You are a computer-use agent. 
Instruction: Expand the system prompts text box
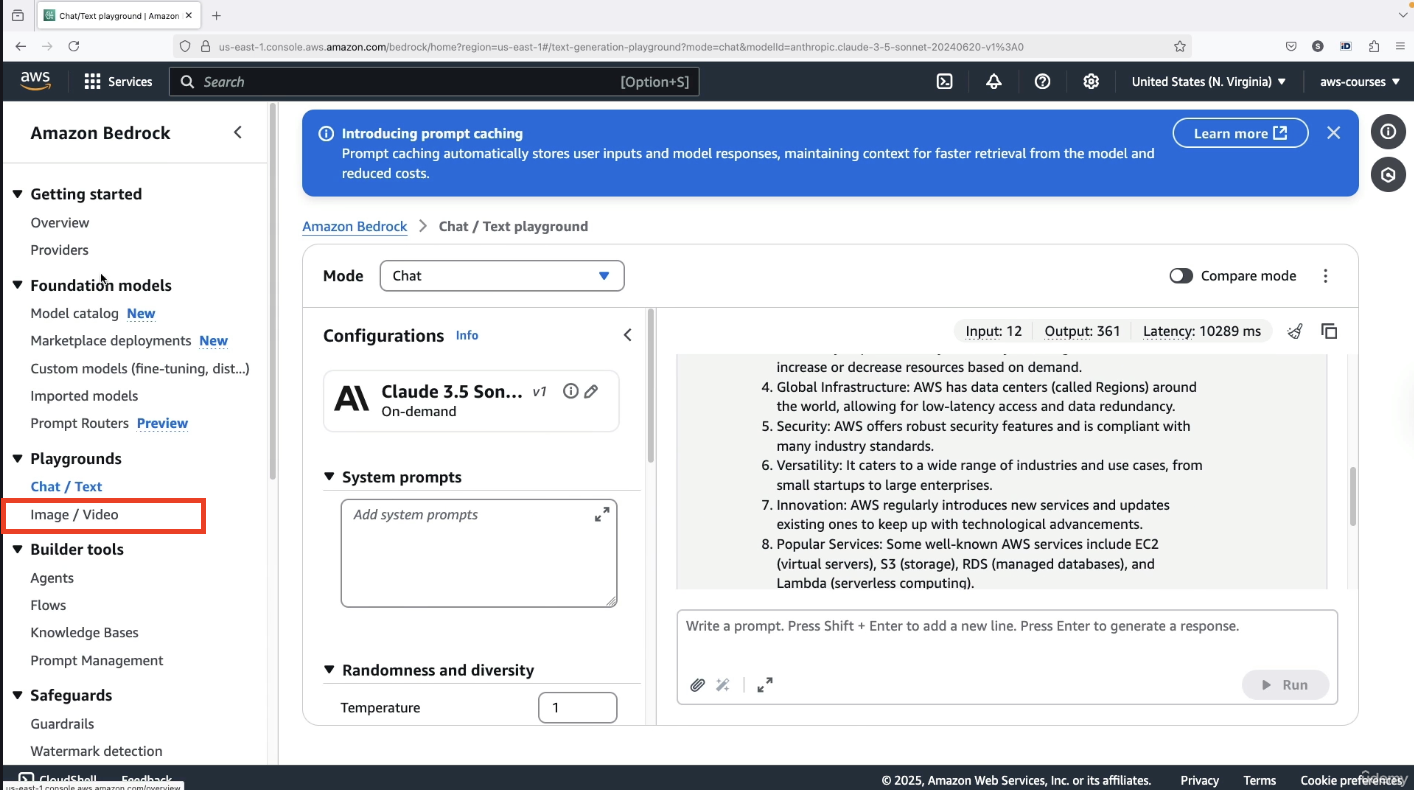602,514
